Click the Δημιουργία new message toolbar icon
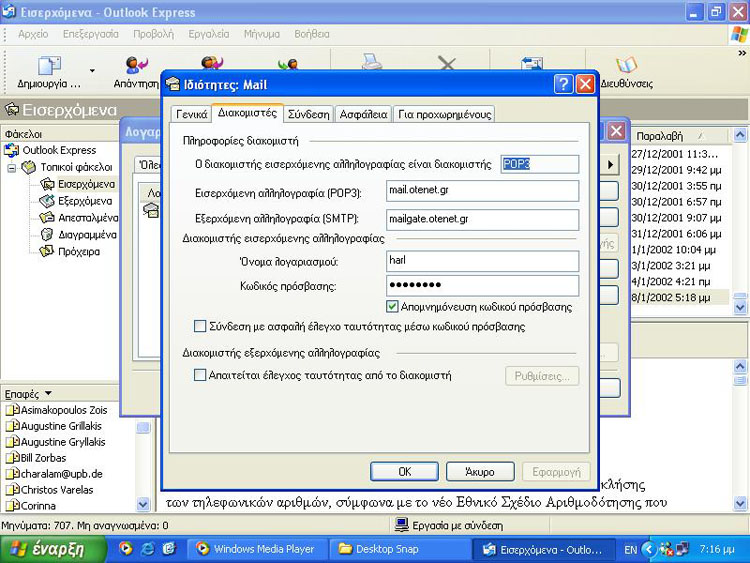Viewport: 750px width, 563px height. pyautogui.click(x=49, y=66)
